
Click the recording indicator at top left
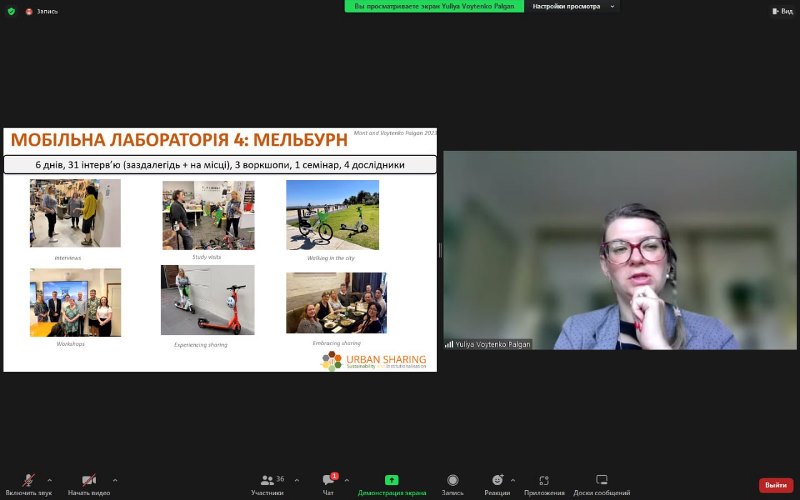42,11
